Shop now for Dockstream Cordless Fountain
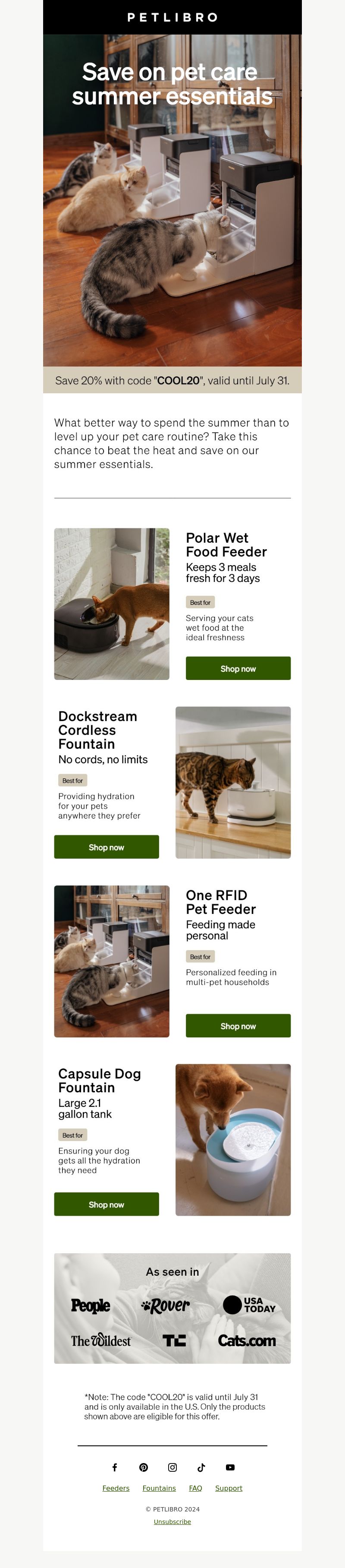Image resolution: width=345 pixels, height=1568 pixels. (107, 847)
